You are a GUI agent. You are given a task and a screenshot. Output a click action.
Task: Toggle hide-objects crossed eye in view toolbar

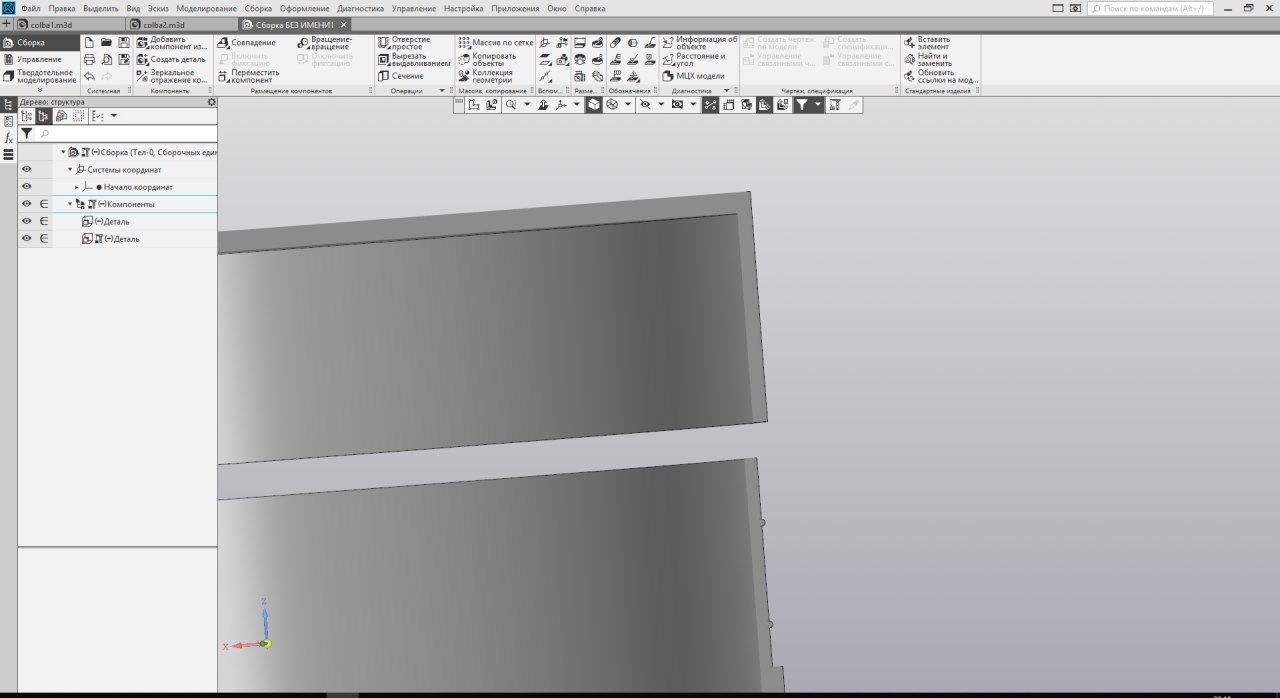tap(645, 104)
